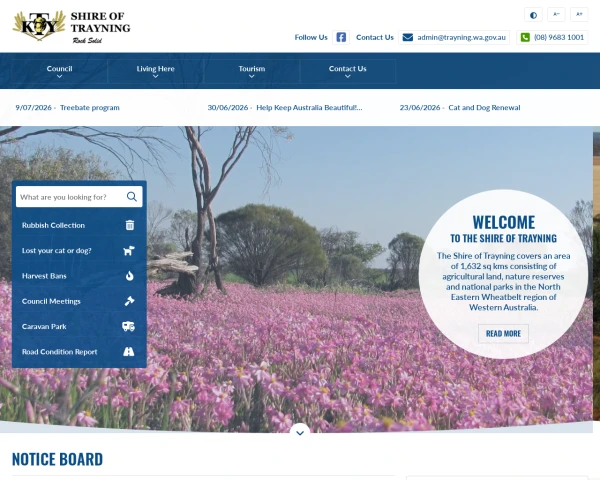
Task: Increase font size with A+ button
Action: click(579, 15)
